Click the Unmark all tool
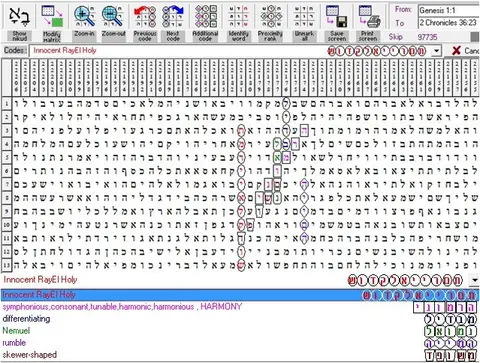The height and width of the screenshot is (363, 480). 304,22
